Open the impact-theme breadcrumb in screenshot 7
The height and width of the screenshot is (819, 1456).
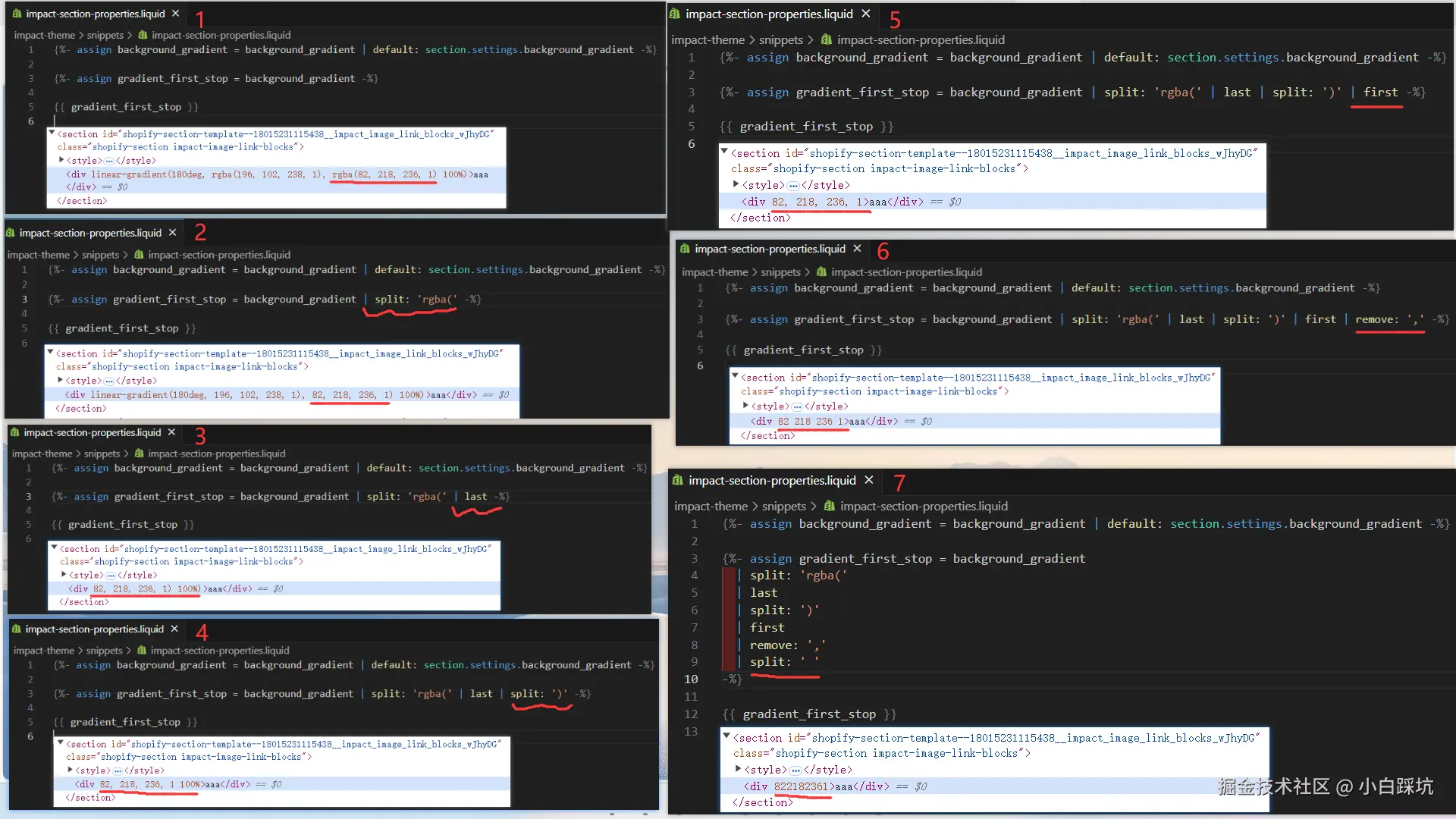click(711, 506)
